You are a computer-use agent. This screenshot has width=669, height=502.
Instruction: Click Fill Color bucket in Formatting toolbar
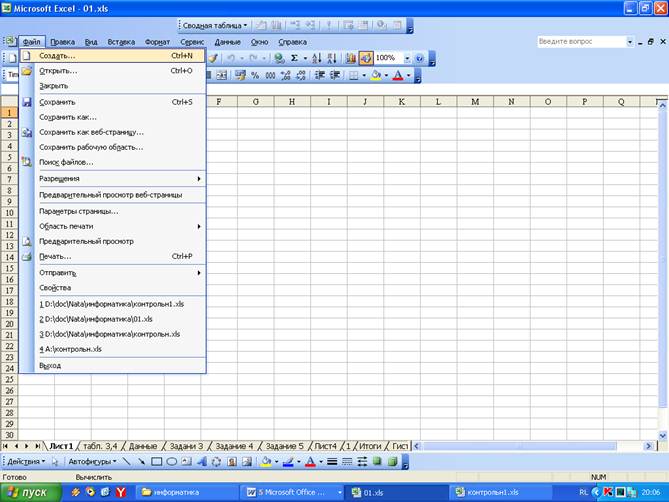(376, 76)
